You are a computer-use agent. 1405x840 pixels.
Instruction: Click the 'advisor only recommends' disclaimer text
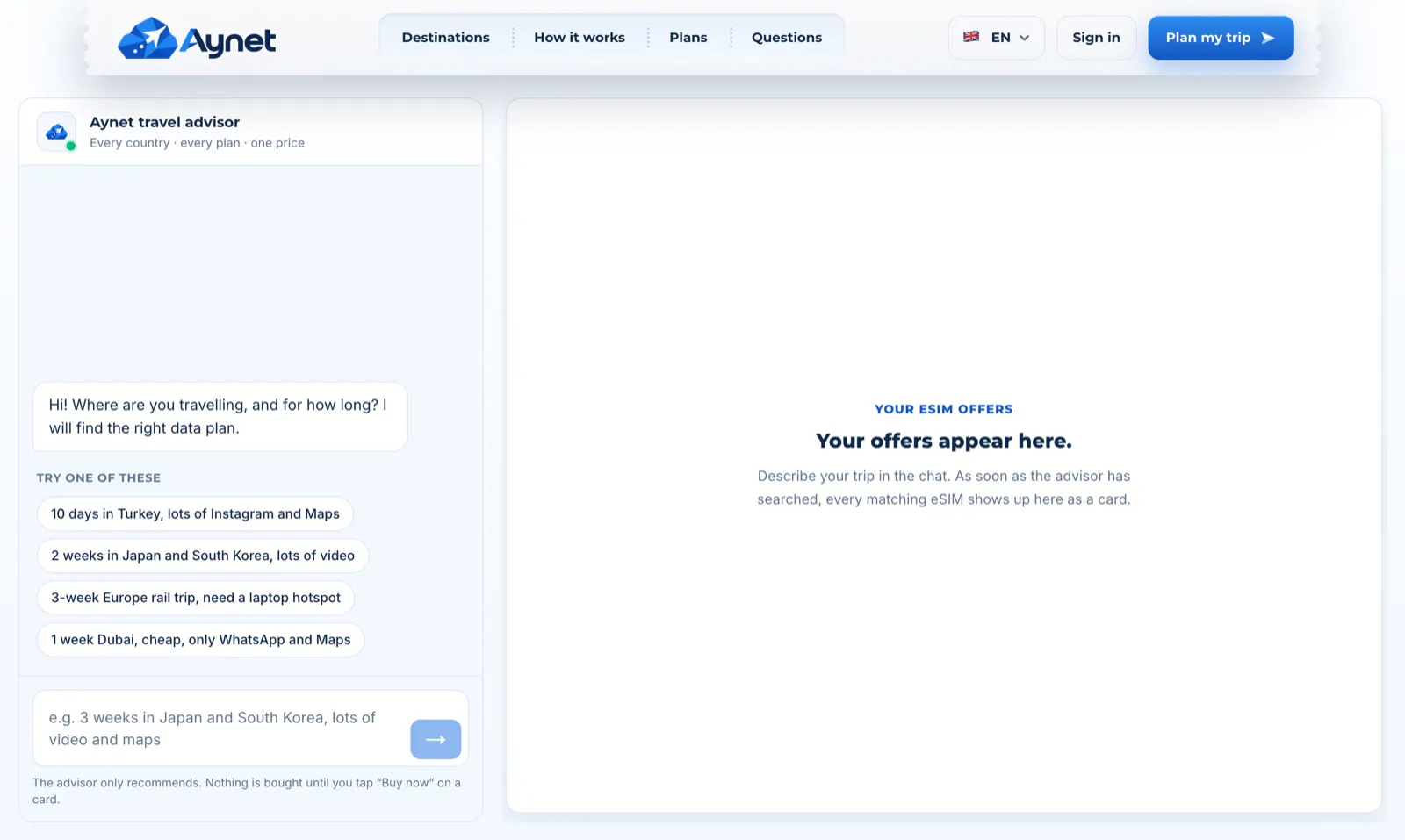(247, 791)
